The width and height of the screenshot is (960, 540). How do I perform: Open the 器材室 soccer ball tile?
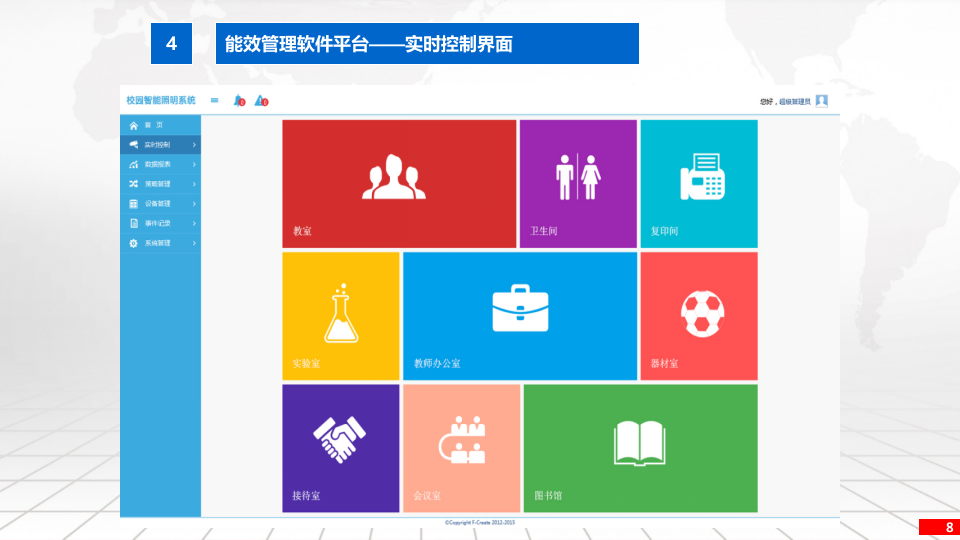(x=699, y=316)
